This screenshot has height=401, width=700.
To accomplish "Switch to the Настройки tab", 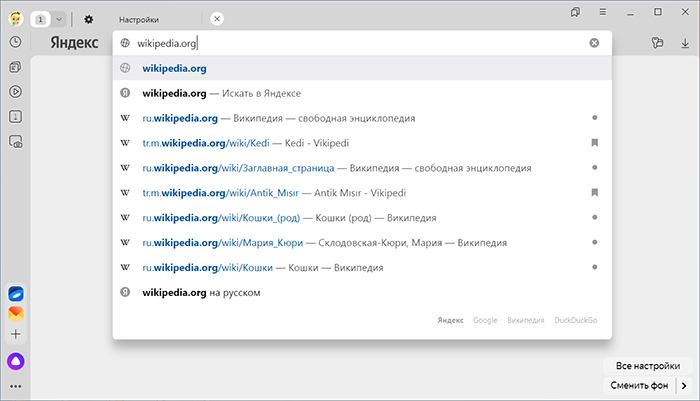I will pyautogui.click(x=139, y=19).
